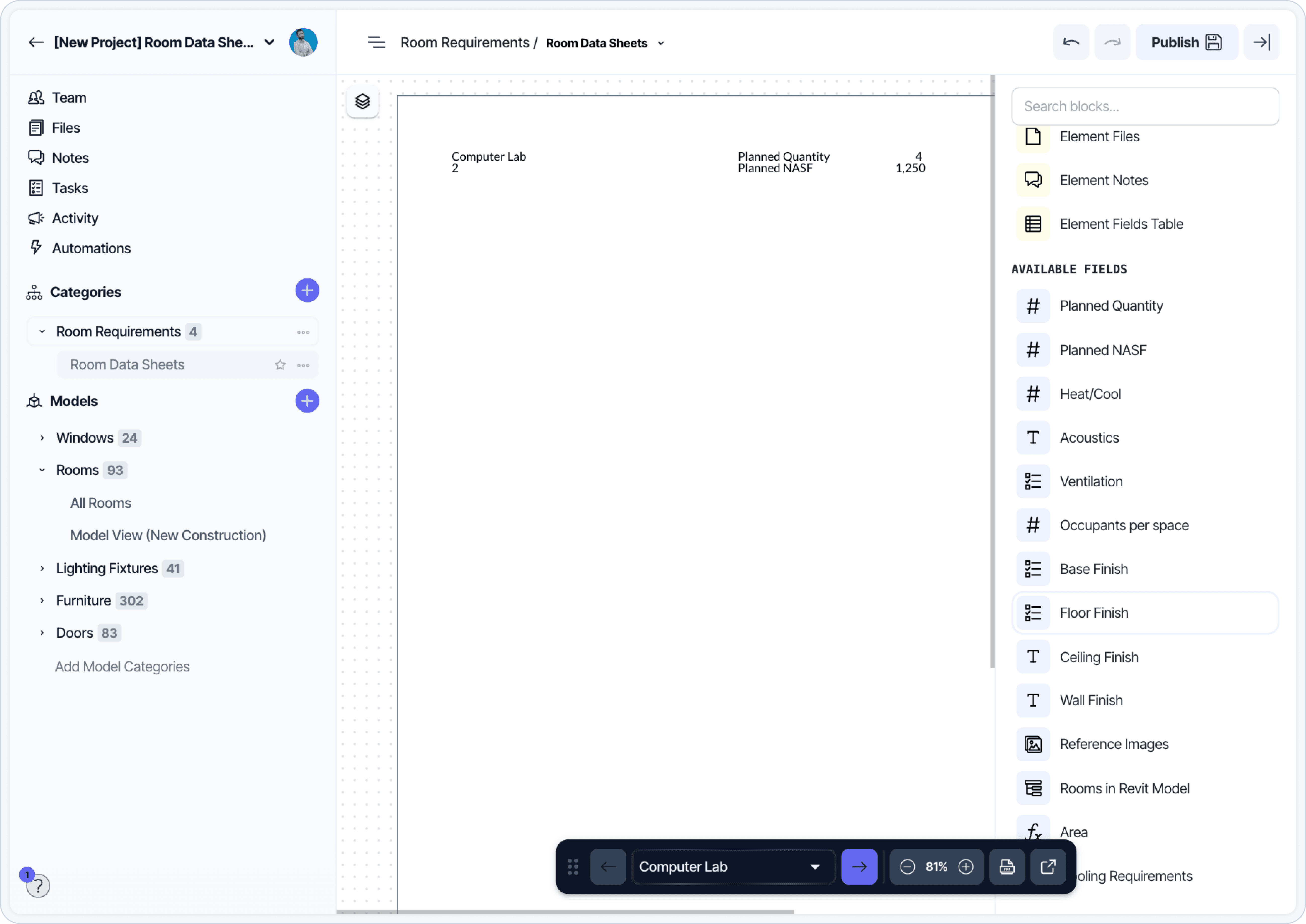Click the Search blocks input field
1306x924 pixels.
tap(1145, 106)
